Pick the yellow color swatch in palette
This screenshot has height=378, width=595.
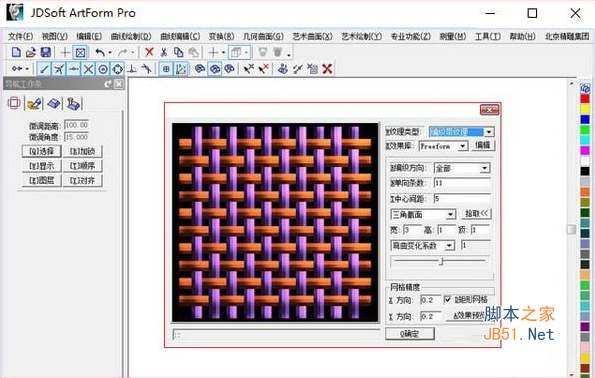tap(585, 109)
